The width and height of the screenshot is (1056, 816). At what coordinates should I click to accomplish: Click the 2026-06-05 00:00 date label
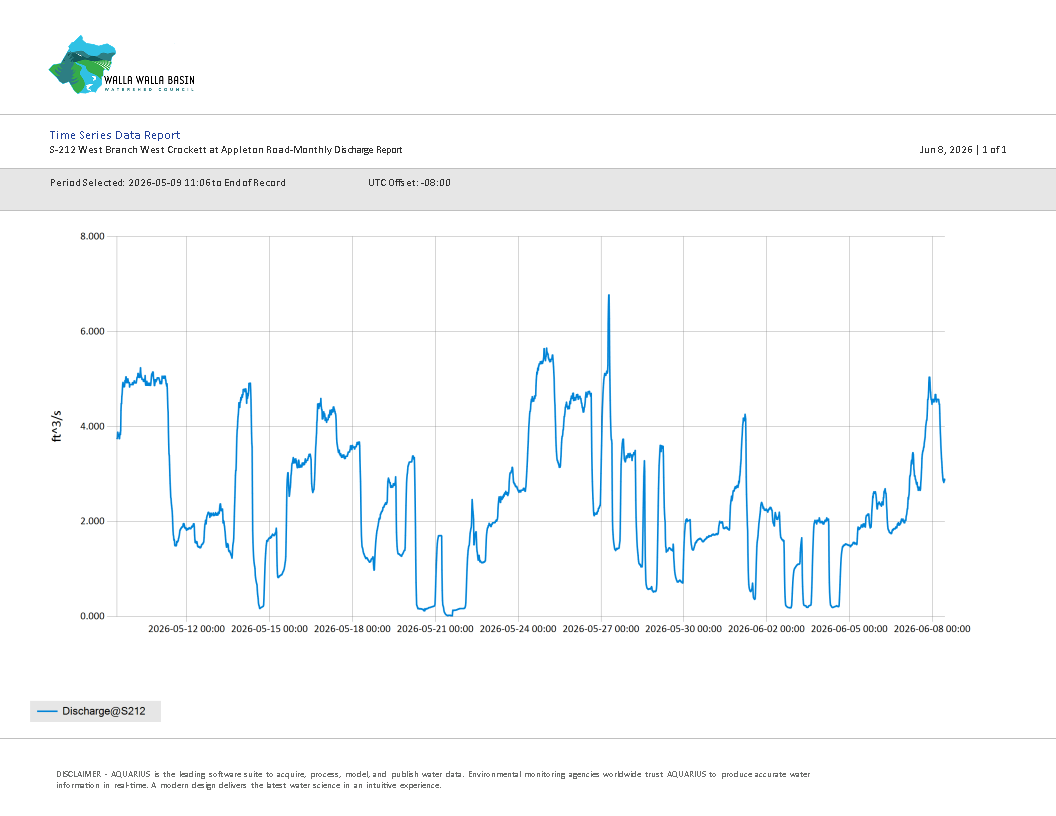(x=849, y=629)
